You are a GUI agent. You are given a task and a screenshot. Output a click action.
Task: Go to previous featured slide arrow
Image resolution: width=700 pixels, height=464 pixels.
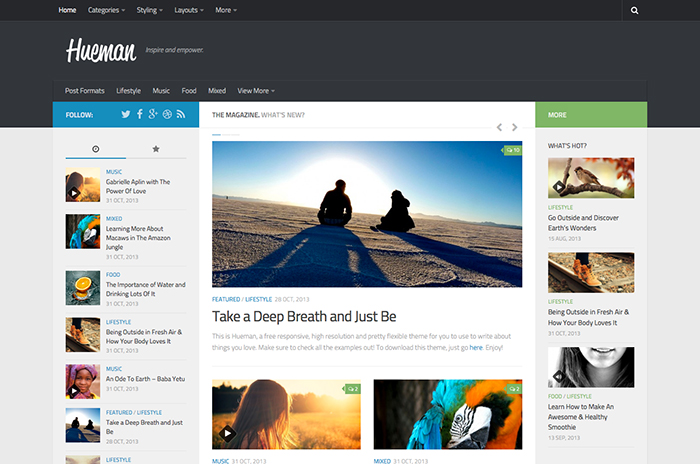click(499, 127)
